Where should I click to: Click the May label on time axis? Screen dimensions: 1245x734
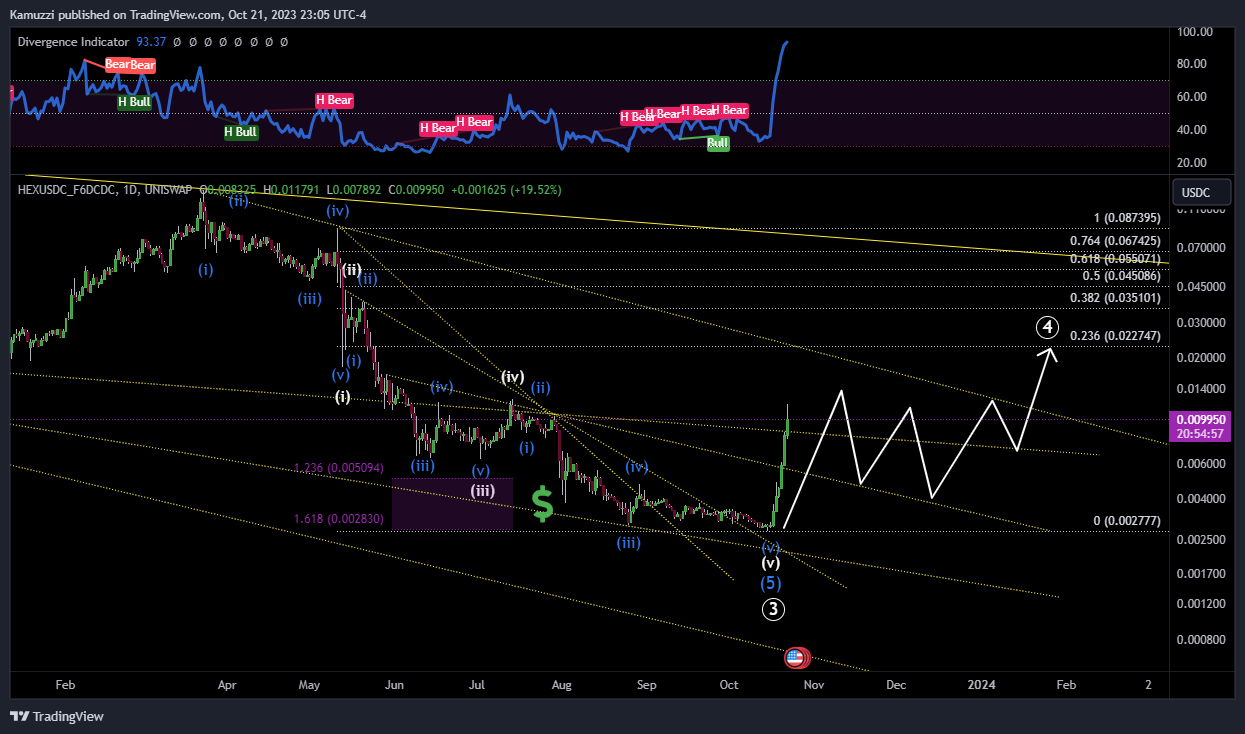point(309,685)
